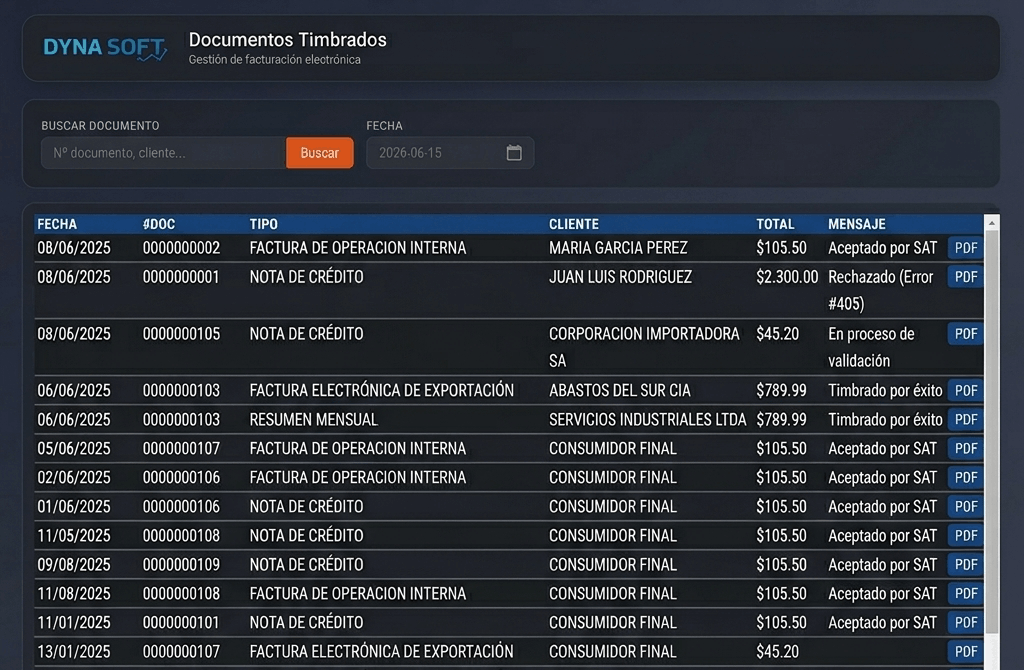Select client SERVICIOS INDUSTRIALES LTDA
Image resolution: width=1024 pixels, height=670 pixels.
(x=647, y=419)
